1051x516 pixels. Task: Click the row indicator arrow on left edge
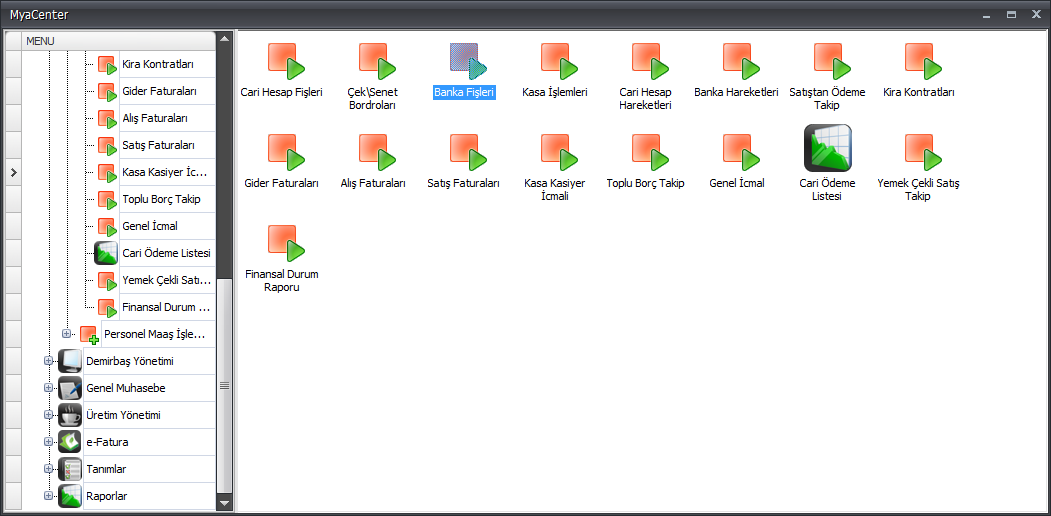pyautogui.click(x=13, y=172)
